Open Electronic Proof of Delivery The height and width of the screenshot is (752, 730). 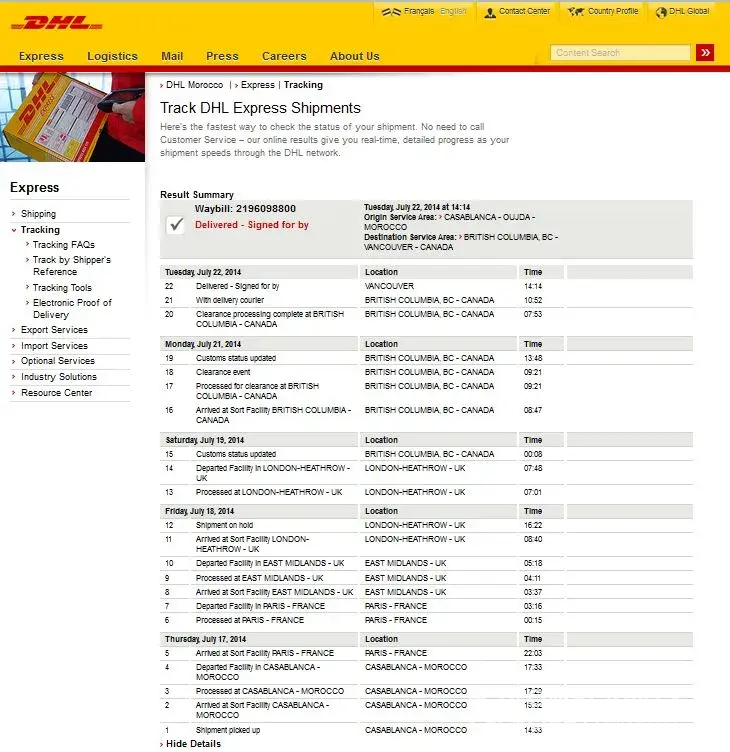pos(72,309)
